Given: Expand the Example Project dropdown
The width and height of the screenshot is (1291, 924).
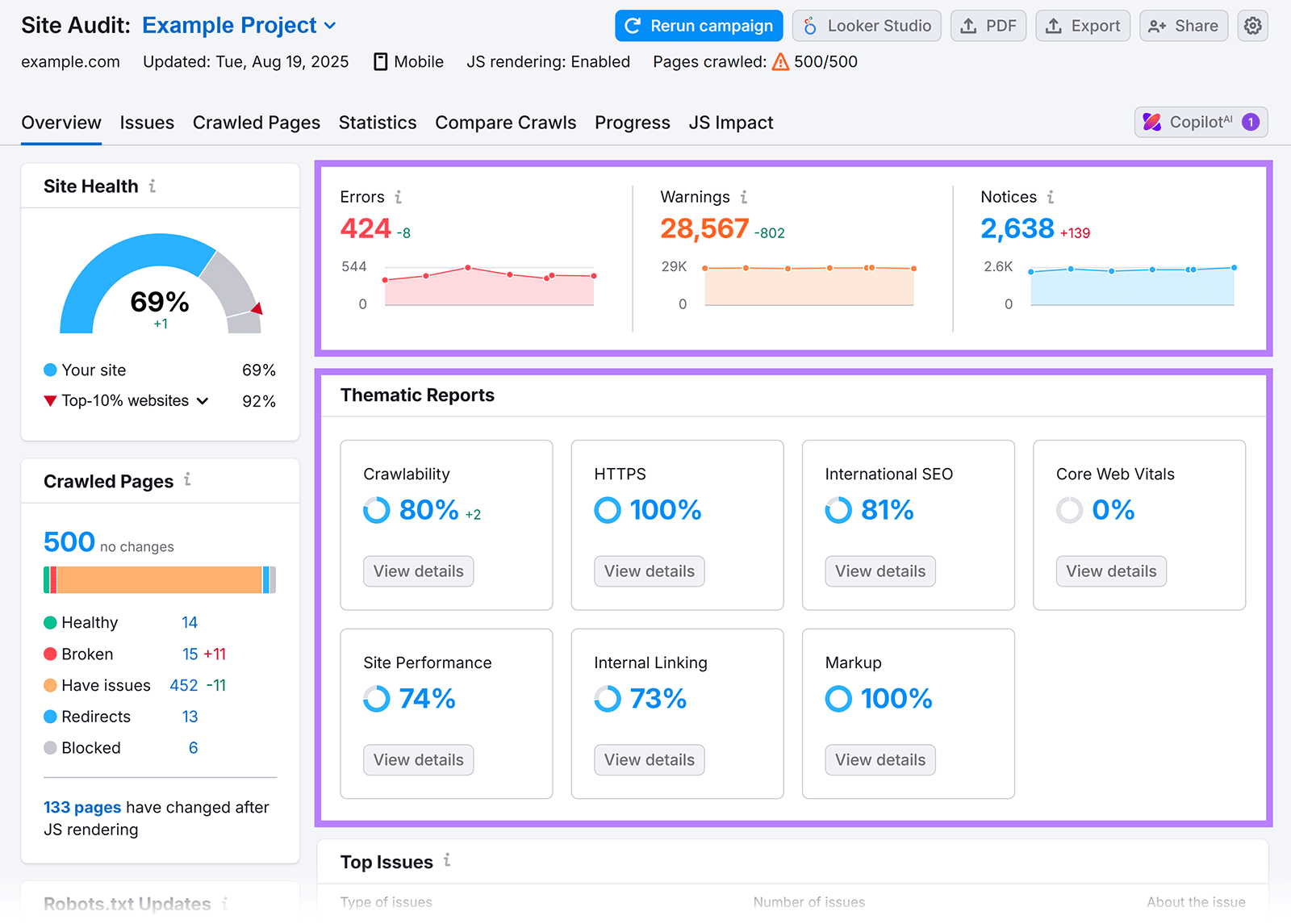Looking at the screenshot, I should coord(329,25).
